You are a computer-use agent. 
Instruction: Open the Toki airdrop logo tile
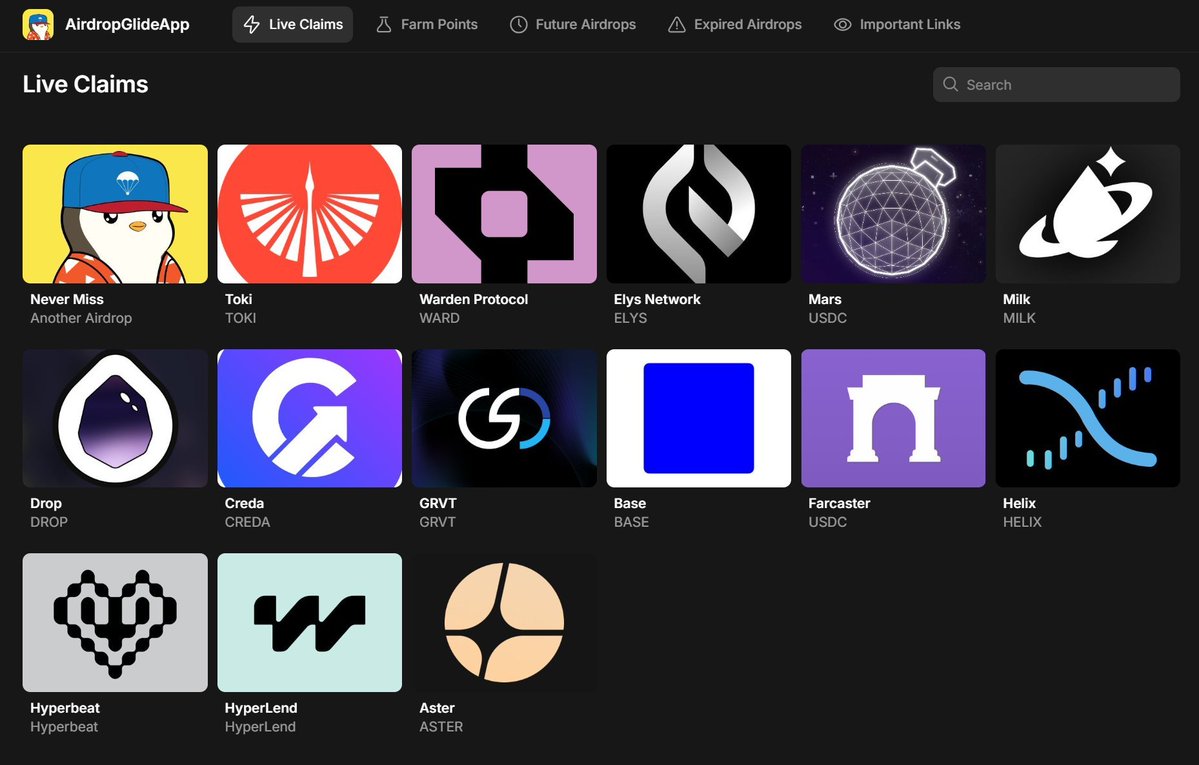tap(309, 214)
